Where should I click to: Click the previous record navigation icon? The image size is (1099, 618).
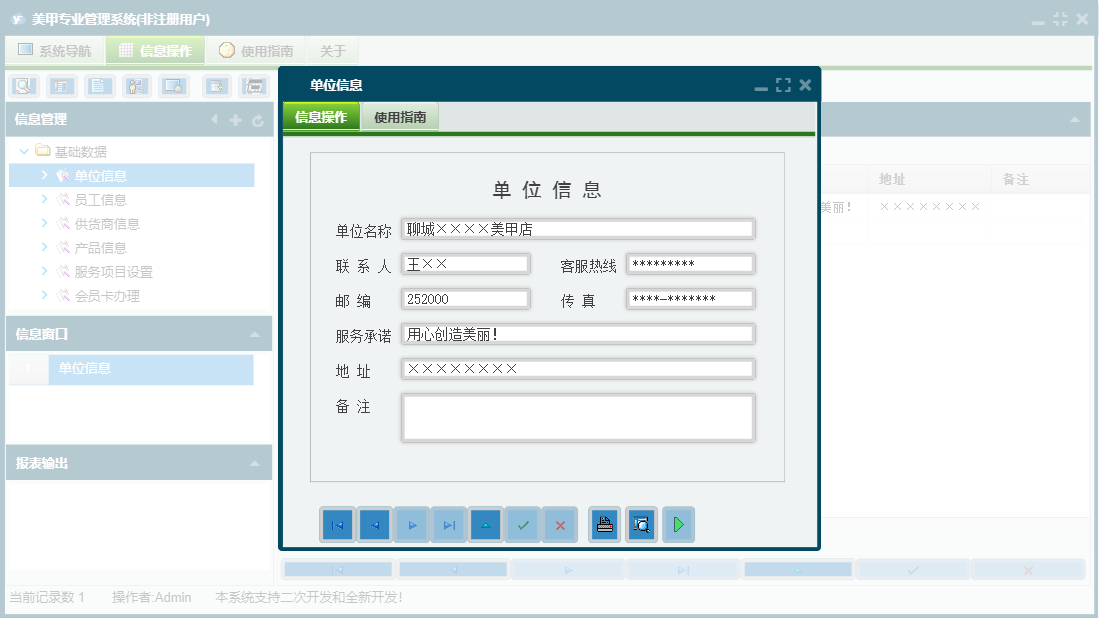(x=374, y=525)
